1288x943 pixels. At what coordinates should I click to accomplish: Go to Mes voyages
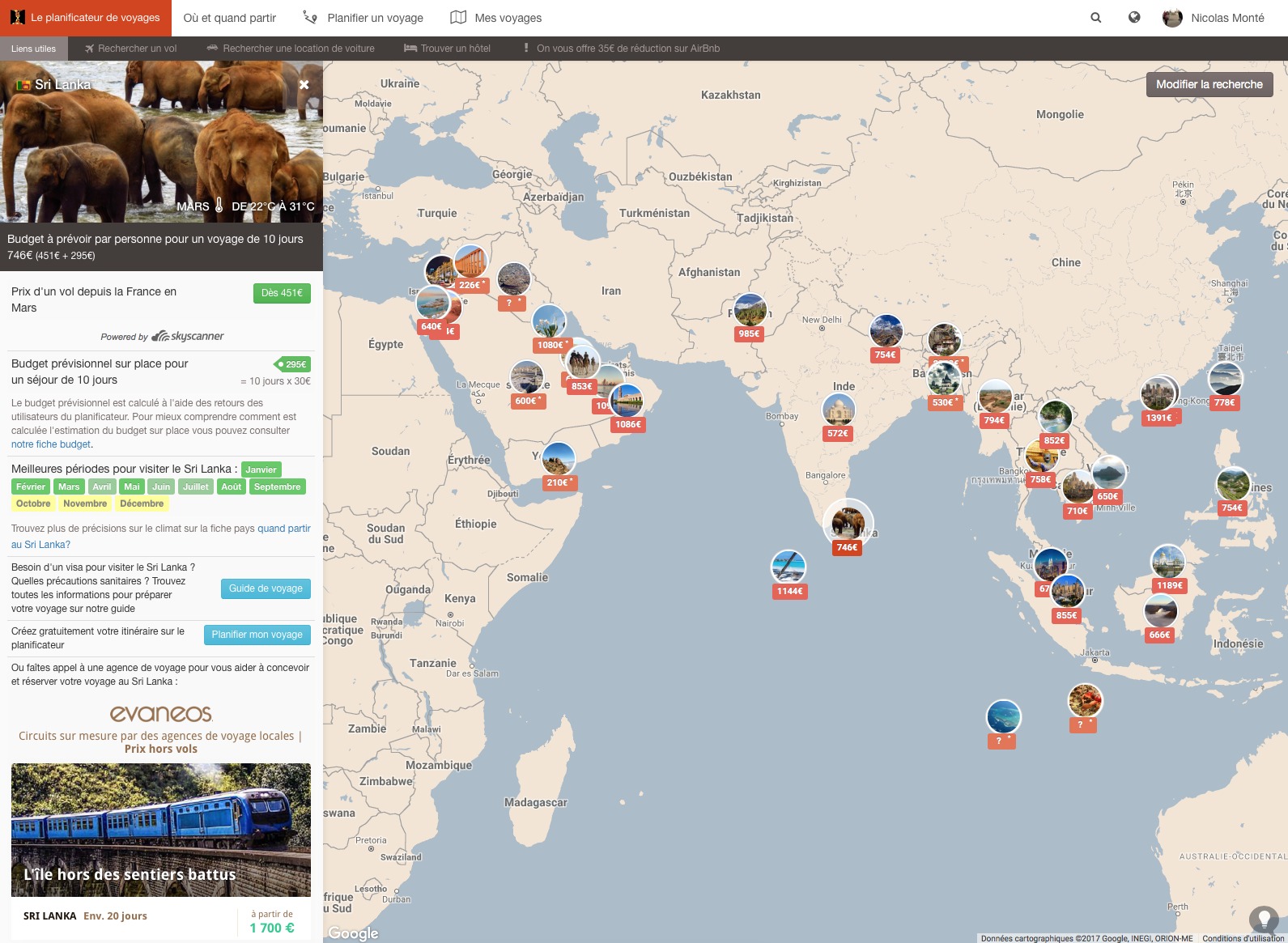coord(496,18)
